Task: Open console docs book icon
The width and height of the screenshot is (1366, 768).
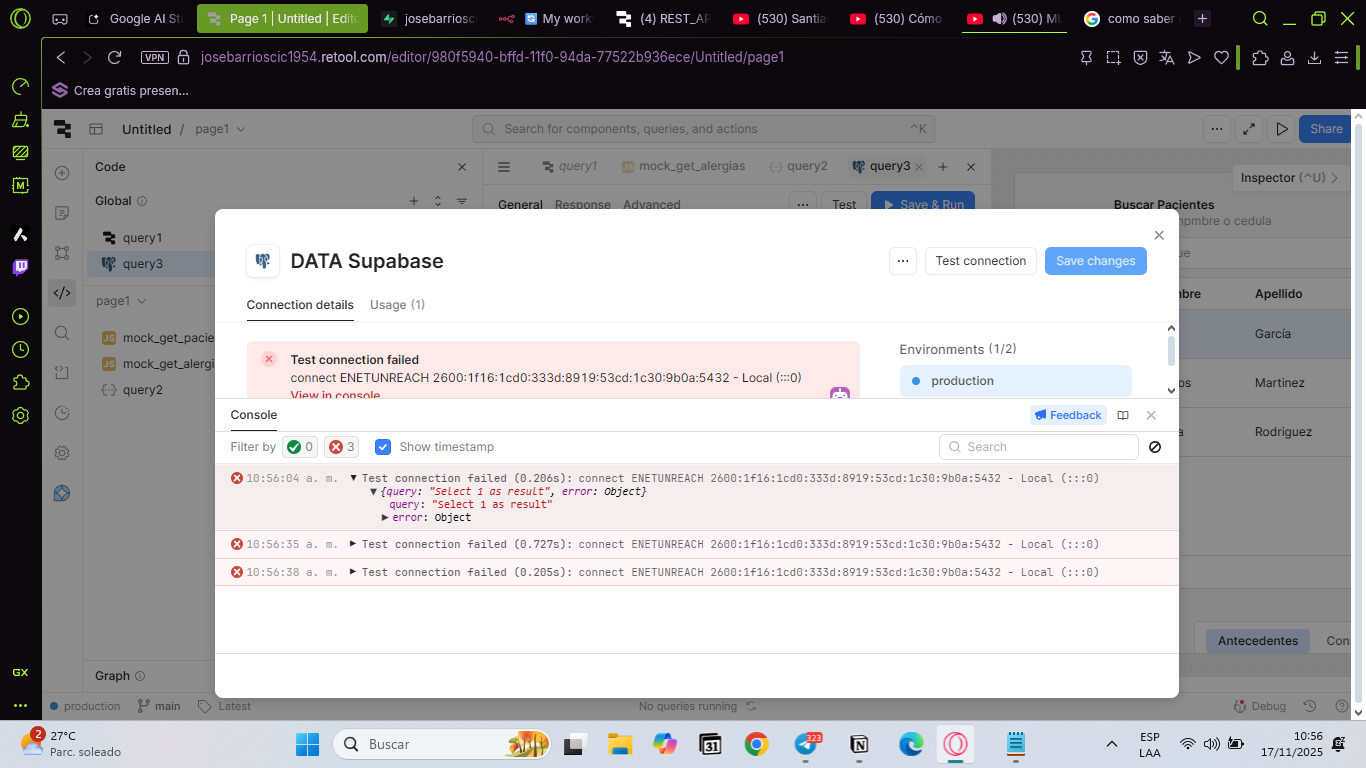Action: coord(1123,415)
